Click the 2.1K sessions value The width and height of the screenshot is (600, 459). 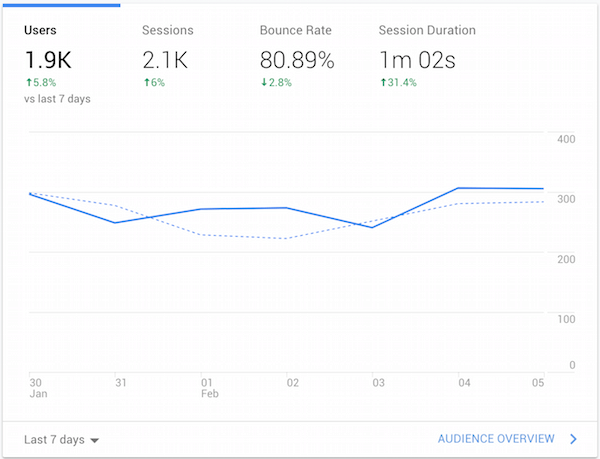point(165,60)
